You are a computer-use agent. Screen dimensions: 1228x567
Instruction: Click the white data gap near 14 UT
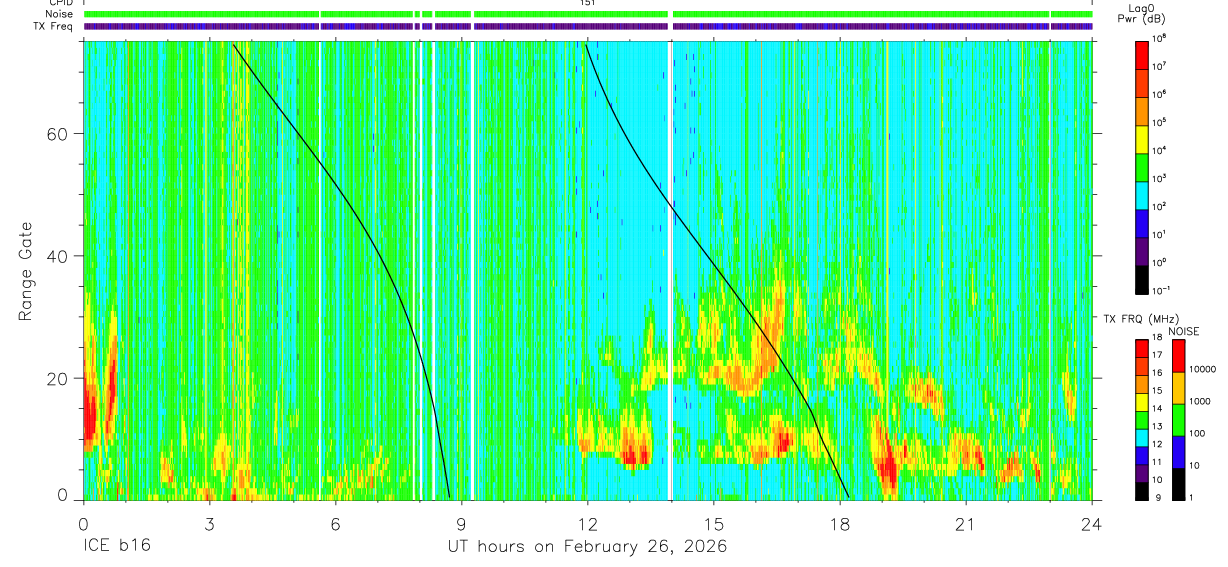(670, 270)
